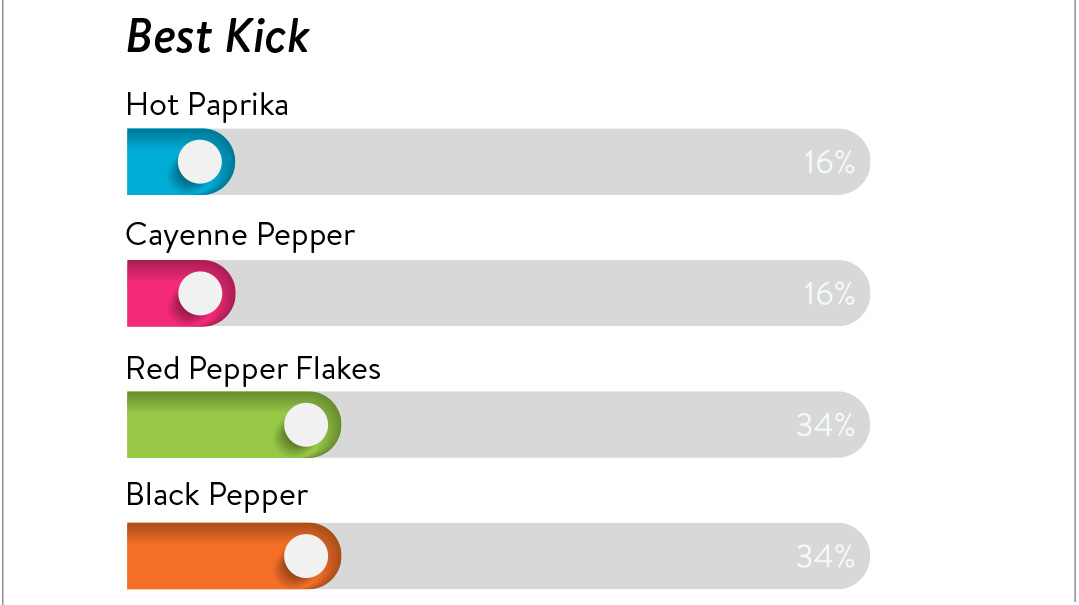Click the 16% value on Hot Paprika bar
This screenshot has height=605, width=1079.
(829, 162)
